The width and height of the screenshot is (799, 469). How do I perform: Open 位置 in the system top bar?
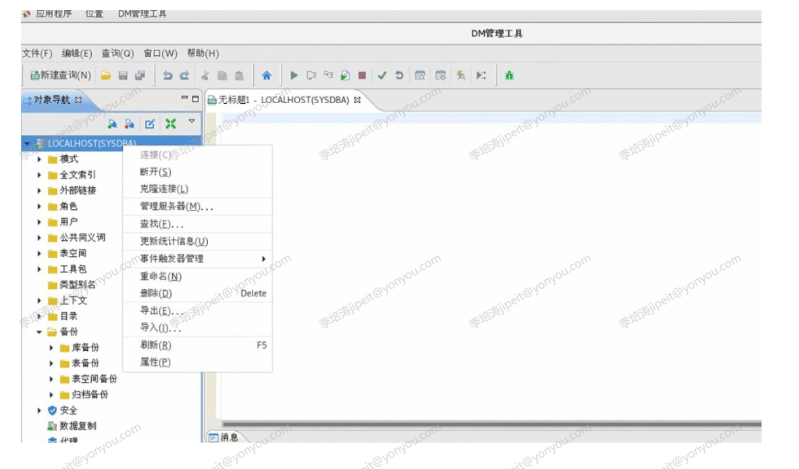tap(94, 14)
